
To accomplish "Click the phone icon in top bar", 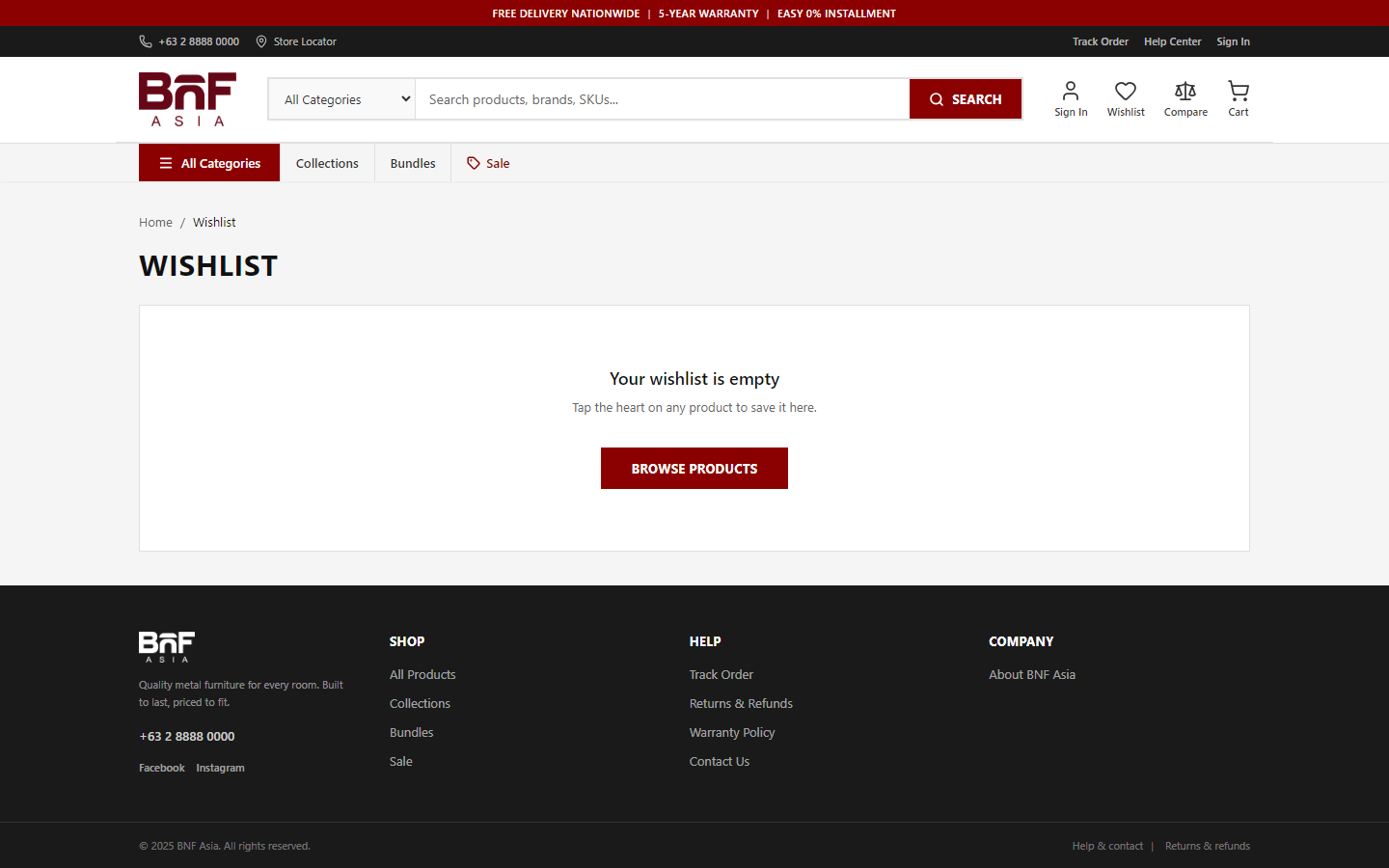I will (x=146, y=41).
